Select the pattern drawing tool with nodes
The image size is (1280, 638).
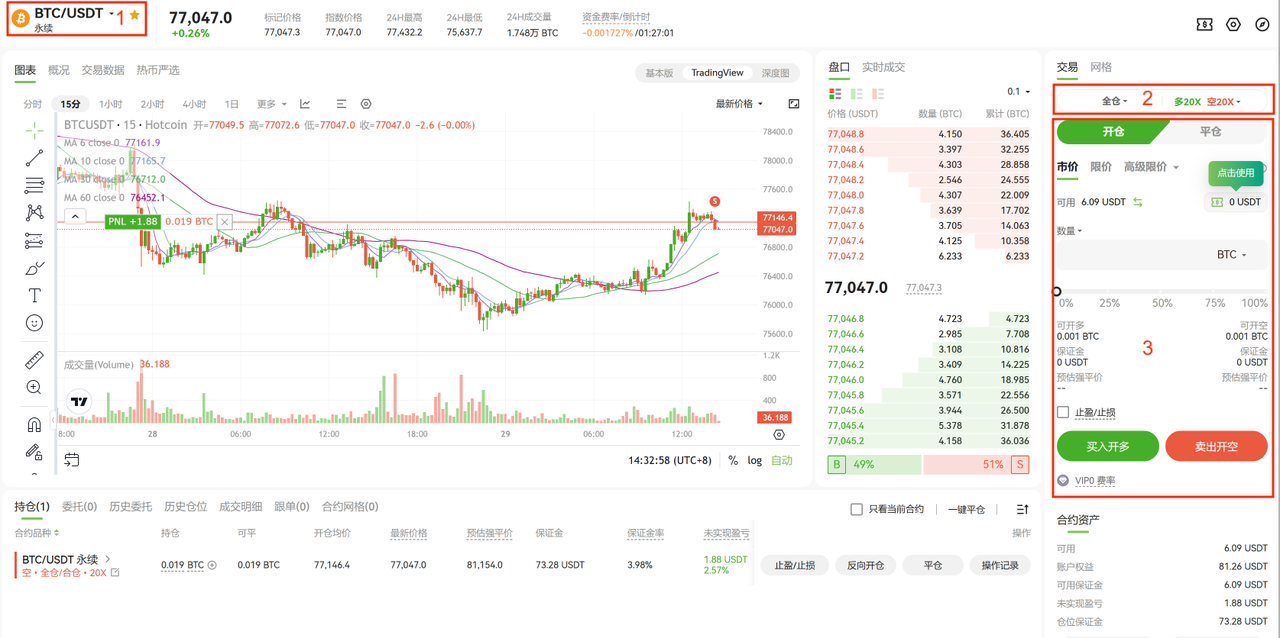point(34,213)
